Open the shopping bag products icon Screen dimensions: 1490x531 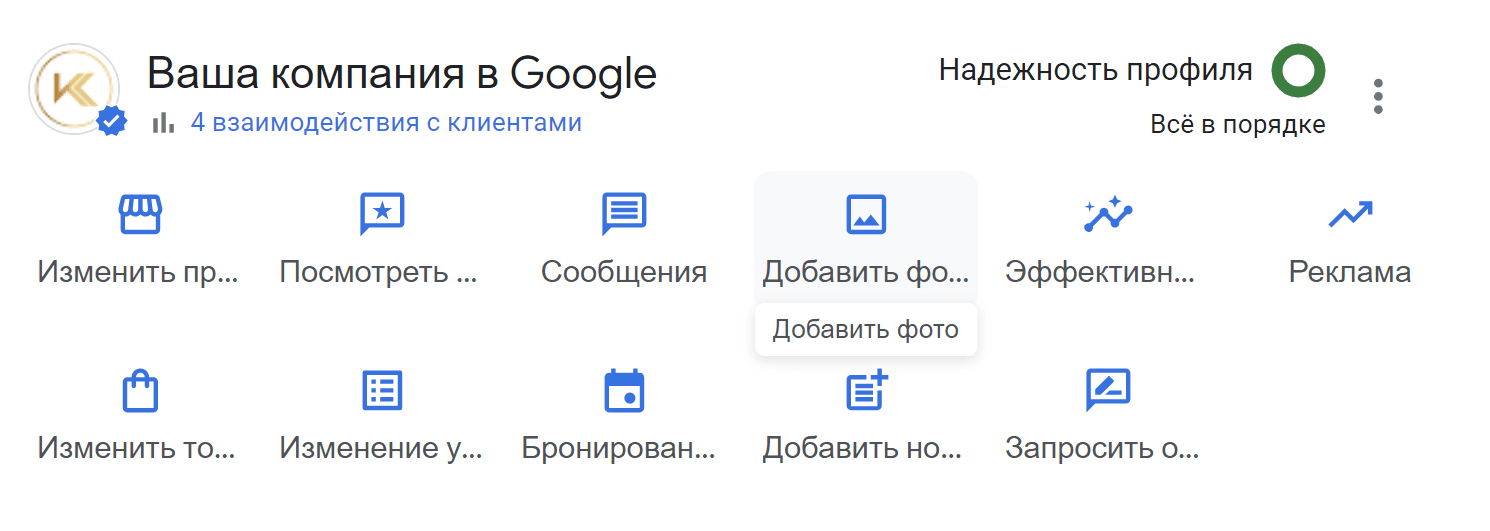(x=140, y=391)
